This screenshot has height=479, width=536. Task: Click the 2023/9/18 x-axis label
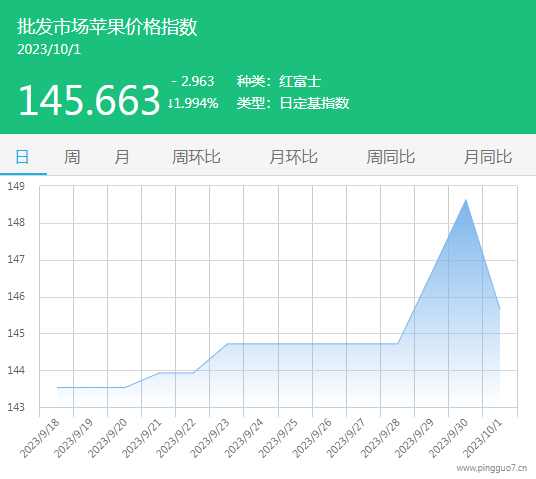pyautogui.click(x=39, y=438)
